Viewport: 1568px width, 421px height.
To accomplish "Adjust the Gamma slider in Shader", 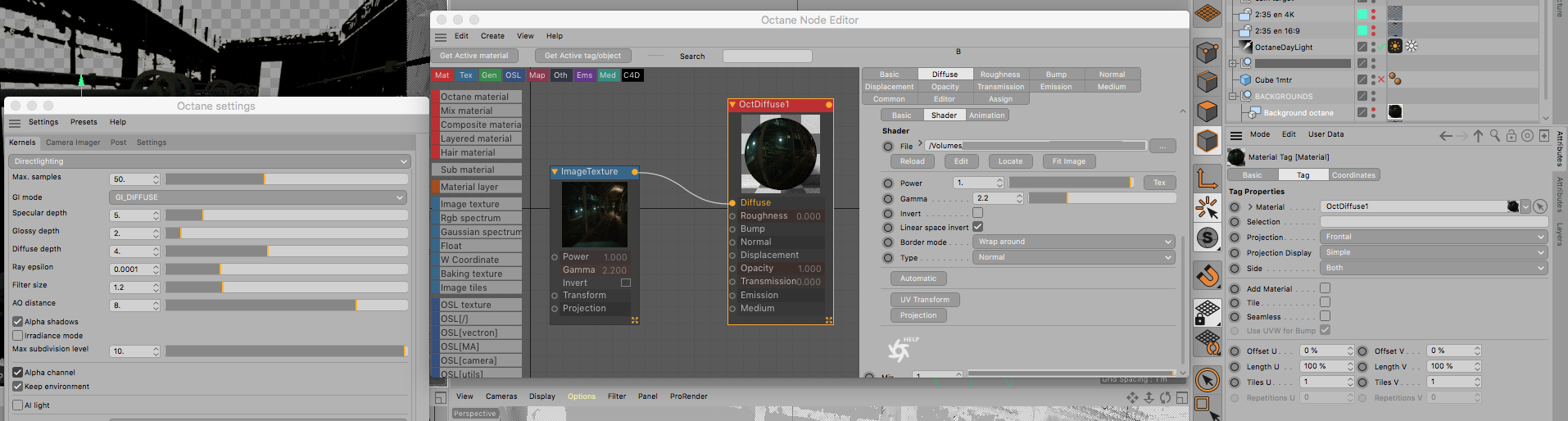I will [1102, 198].
